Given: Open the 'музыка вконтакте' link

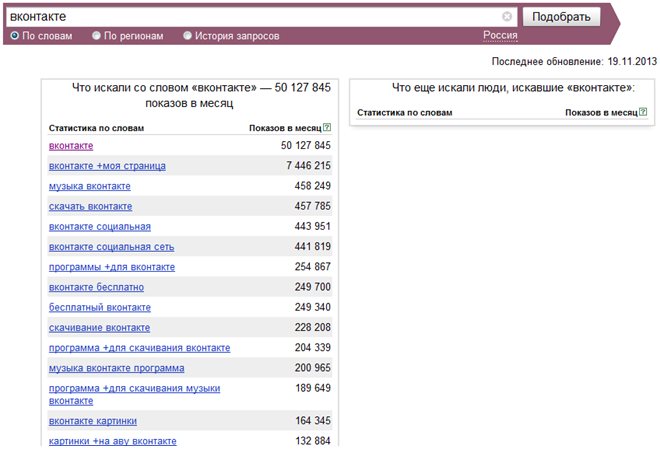Looking at the screenshot, I should tap(90, 186).
